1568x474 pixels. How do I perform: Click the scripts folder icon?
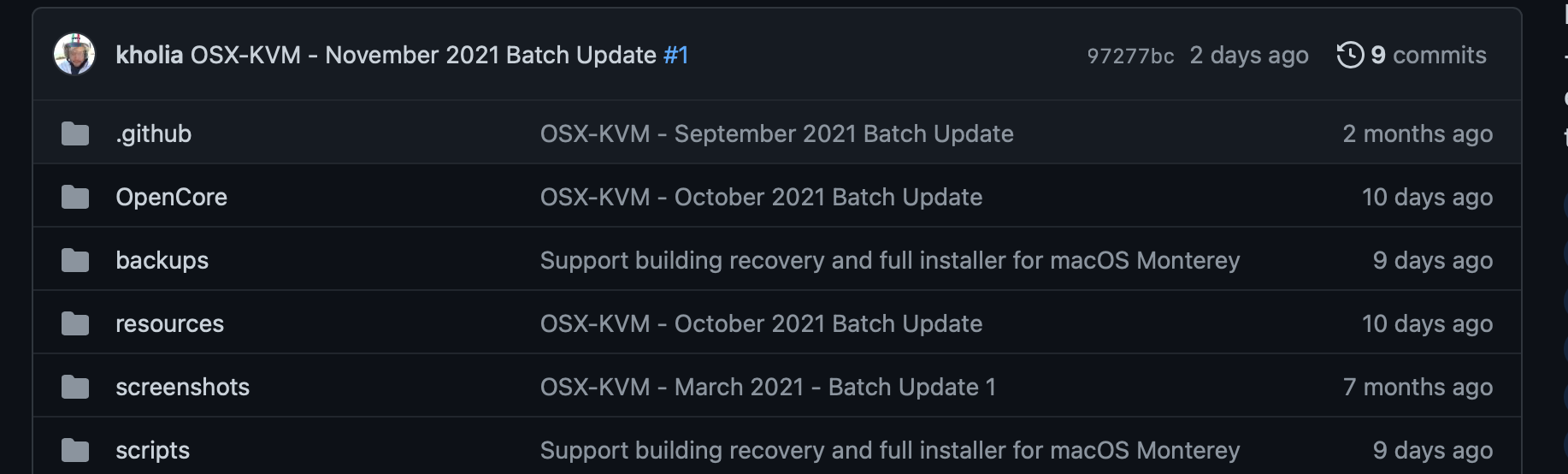coord(75,450)
